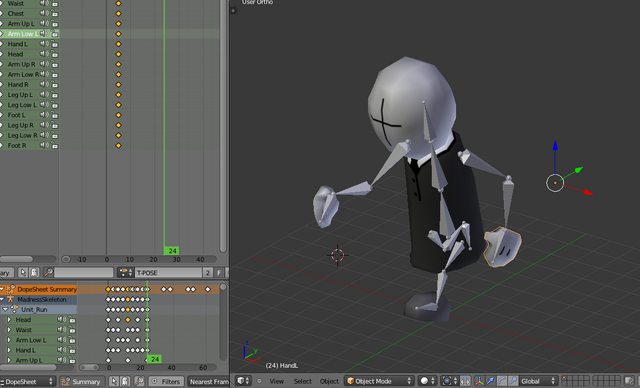This screenshot has height=388, width=640.
Task: Click lower dopesheet vertical scrollbar
Action: pyautogui.click(x=223, y=321)
